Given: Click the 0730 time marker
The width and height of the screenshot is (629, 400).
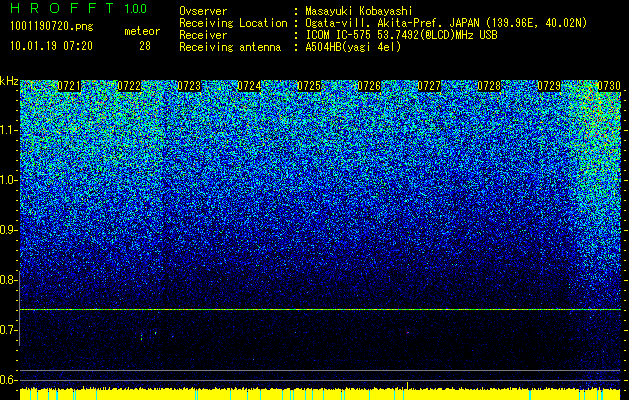Looking at the screenshot, I should point(609,86).
